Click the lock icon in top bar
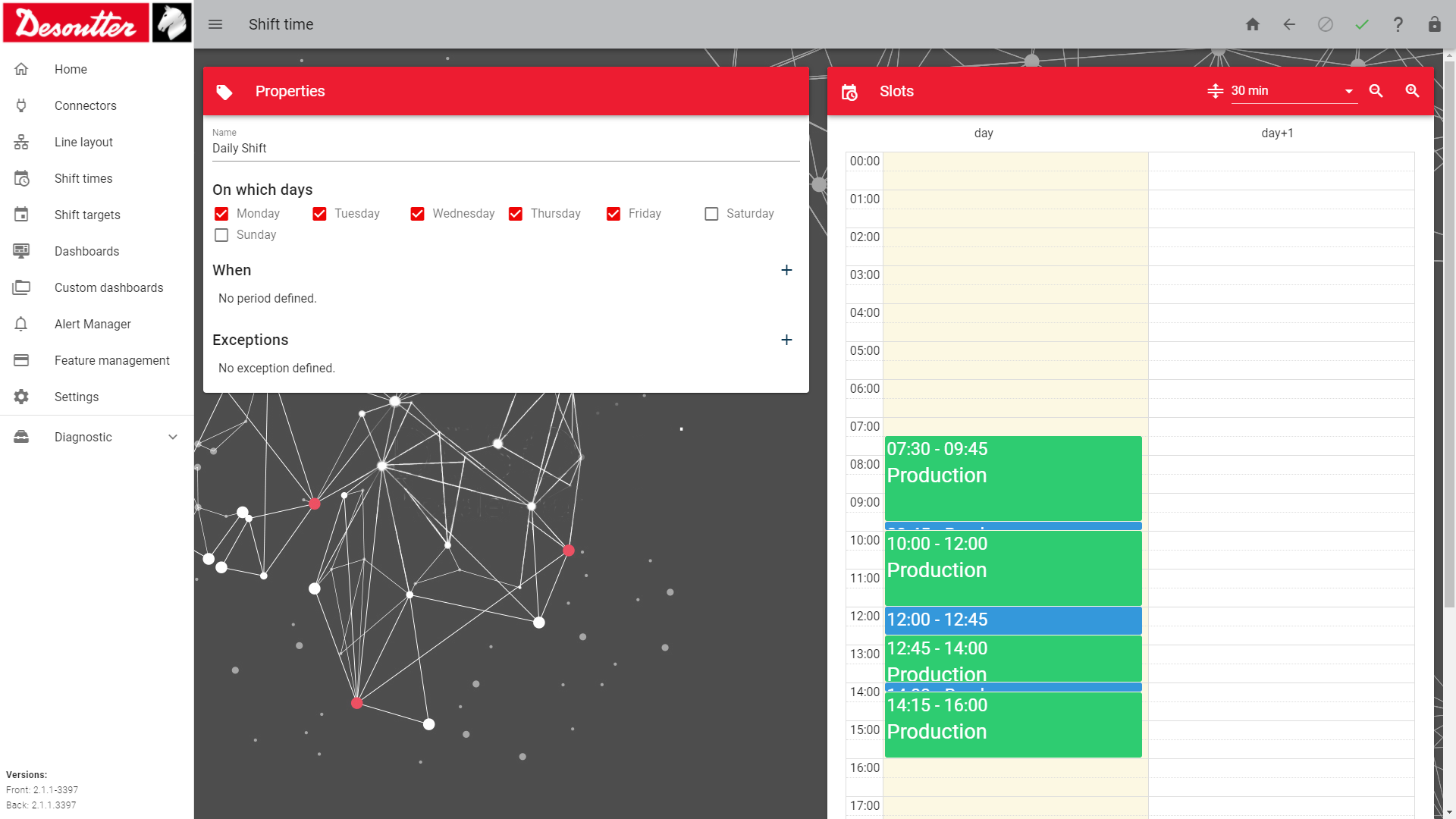 (x=1434, y=24)
